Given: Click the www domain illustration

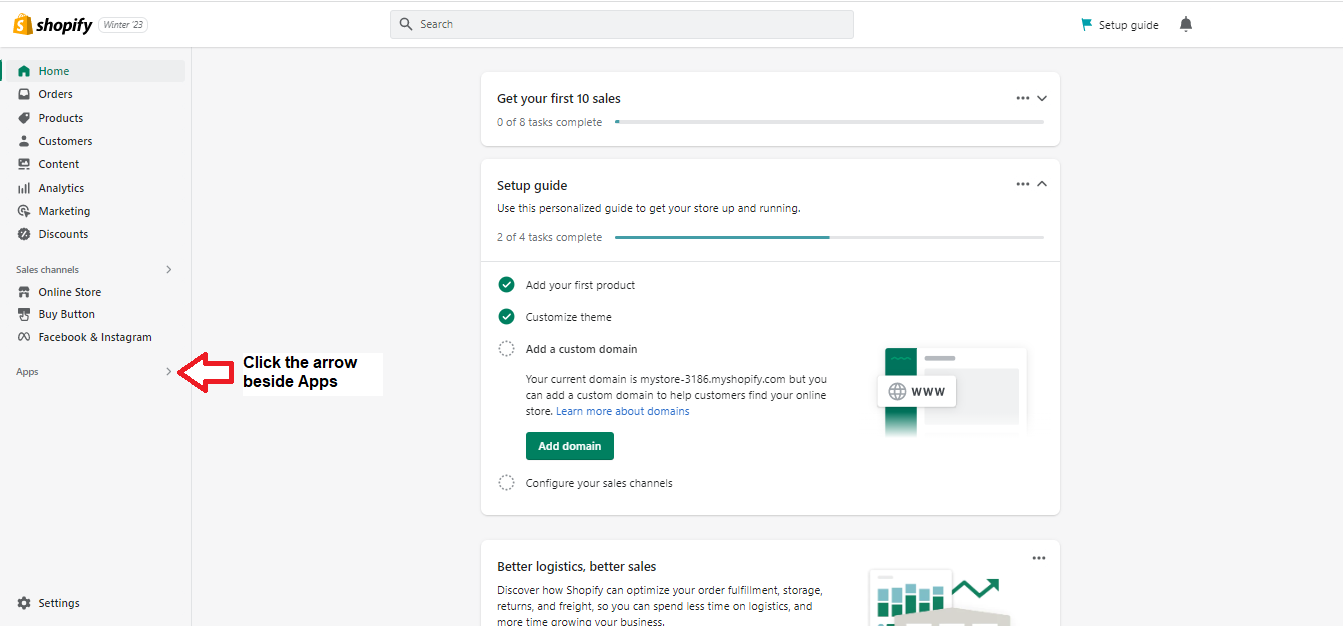Looking at the screenshot, I should tap(953, 391).
